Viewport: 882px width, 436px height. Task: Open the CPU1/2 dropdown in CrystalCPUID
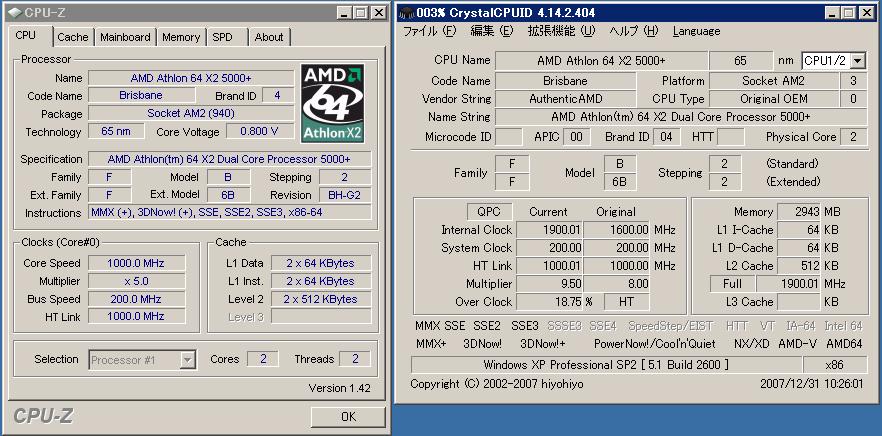click(858, 60)
